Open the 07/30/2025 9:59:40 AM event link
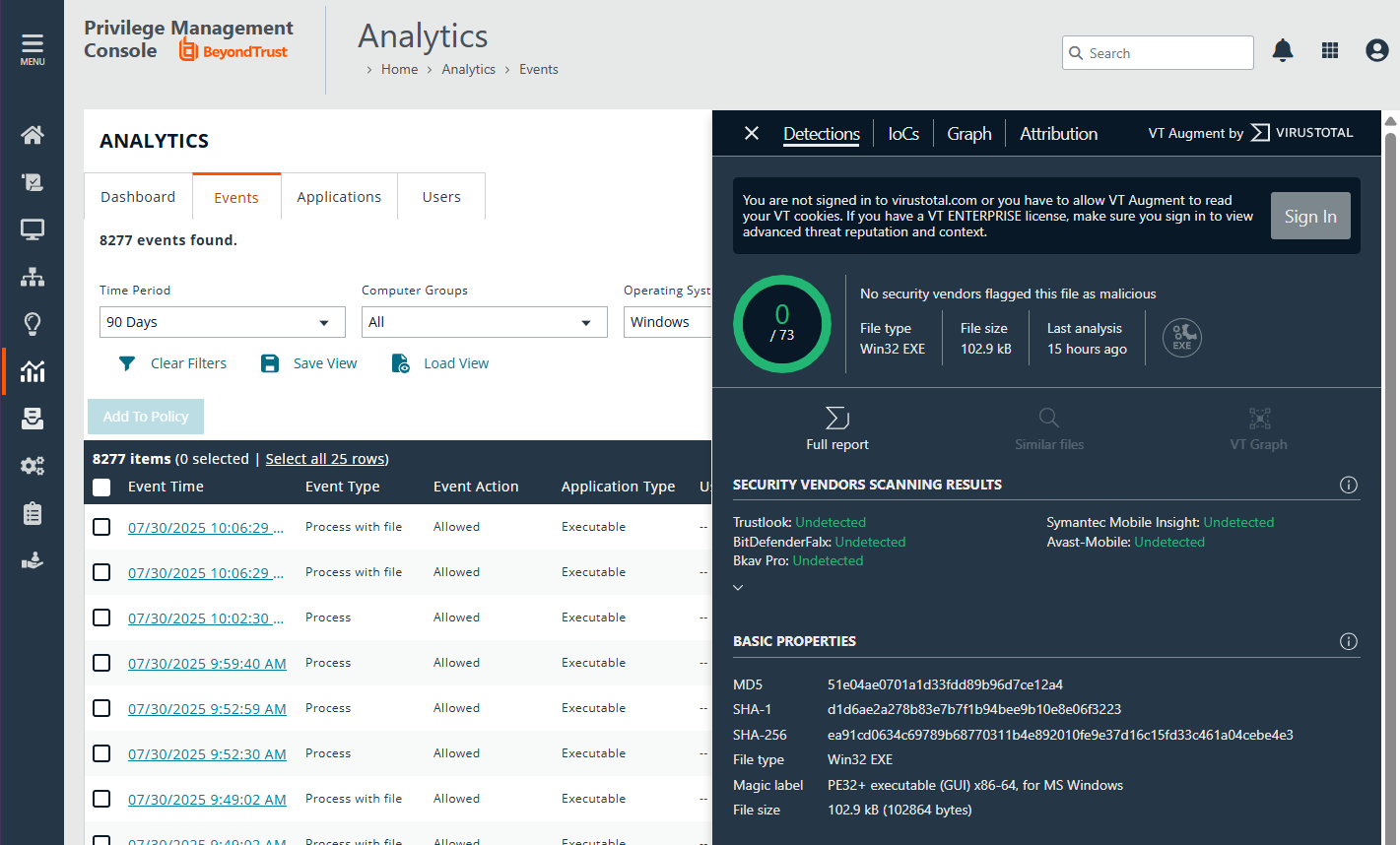 point(207,664)
